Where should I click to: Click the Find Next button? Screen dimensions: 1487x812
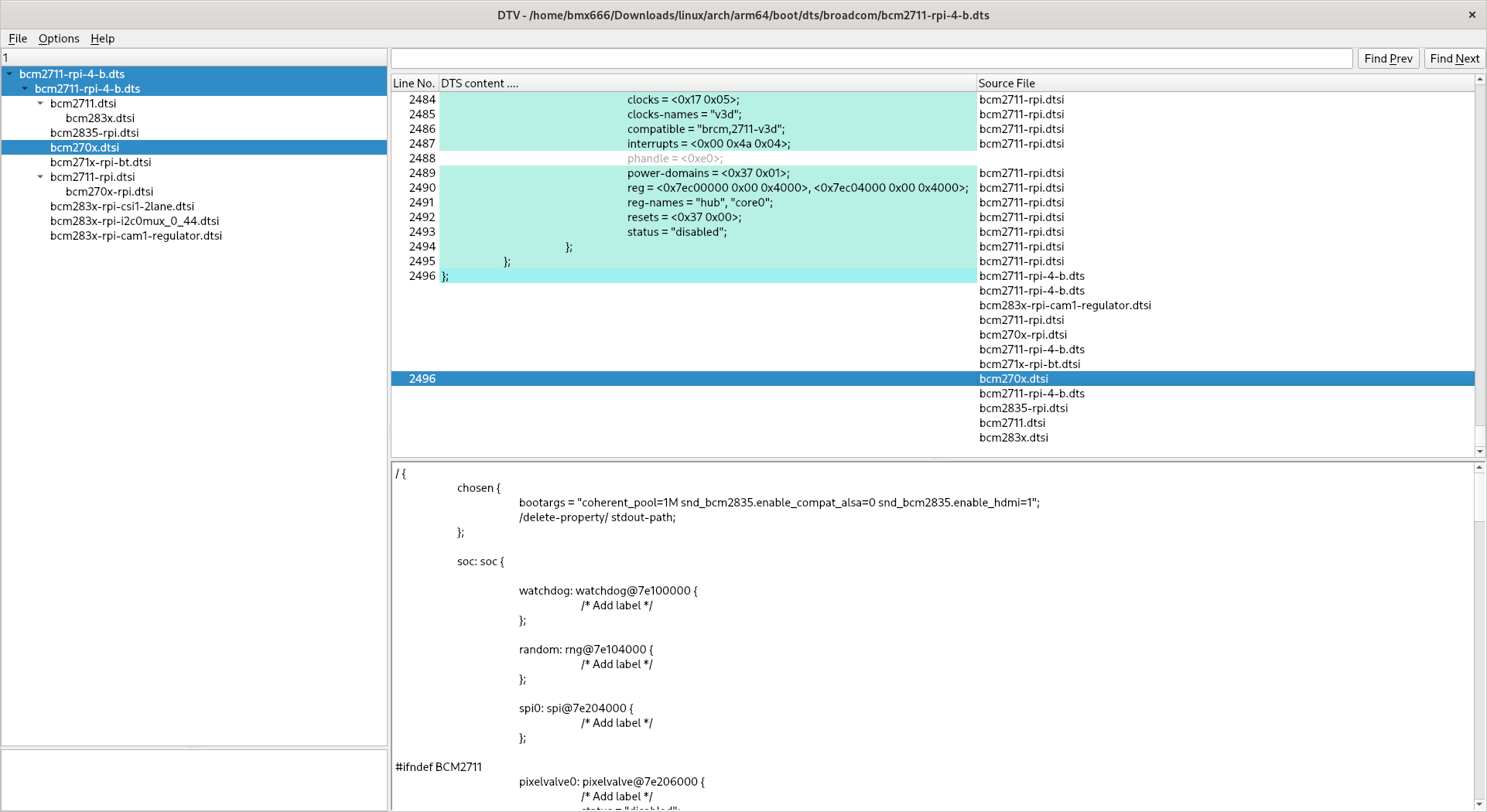coord(1455,59)
